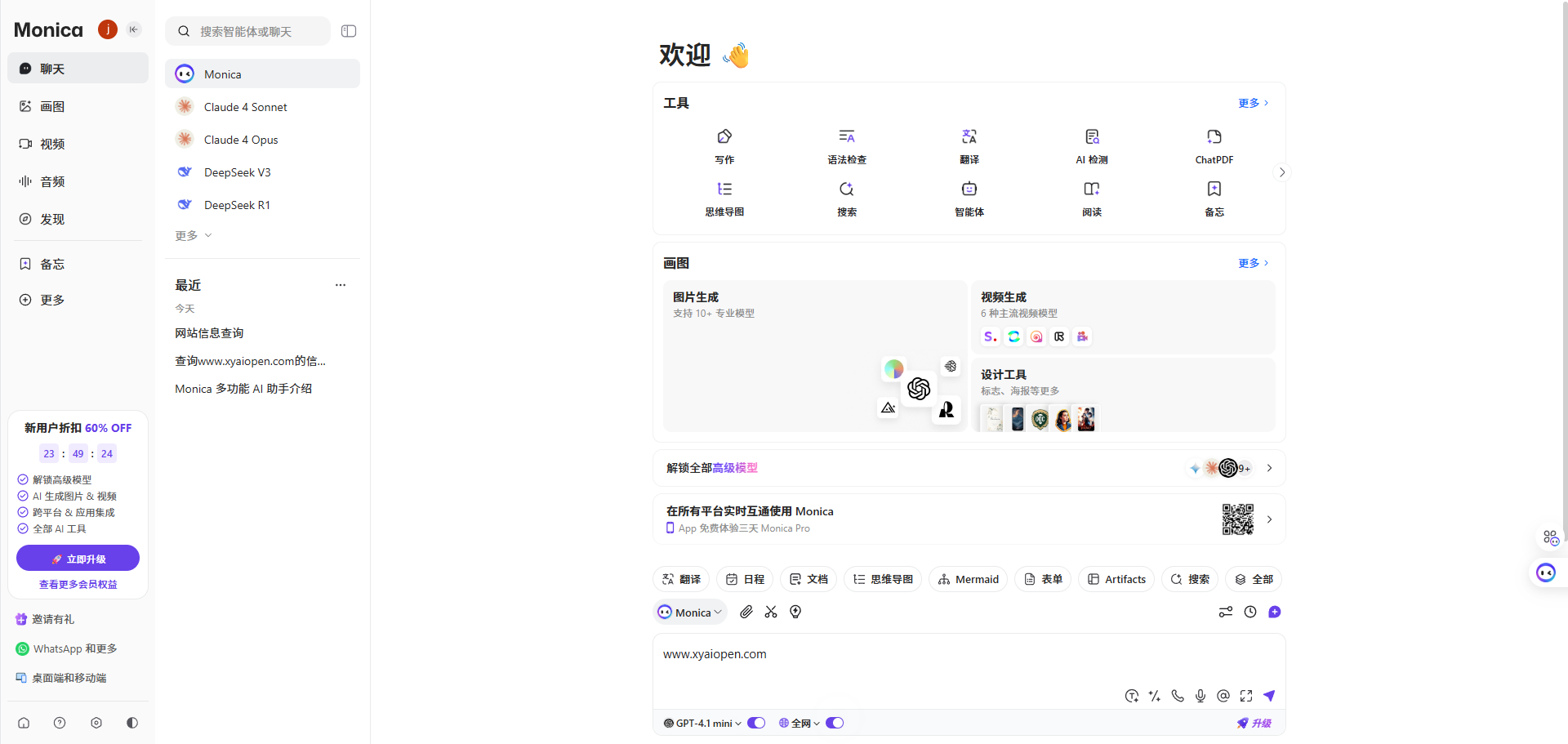The height and width of the screenshot is (744, 1568).
Task: Attach a file with the paperclip icon
Action: pyautogui.click(x=746, y=612)
